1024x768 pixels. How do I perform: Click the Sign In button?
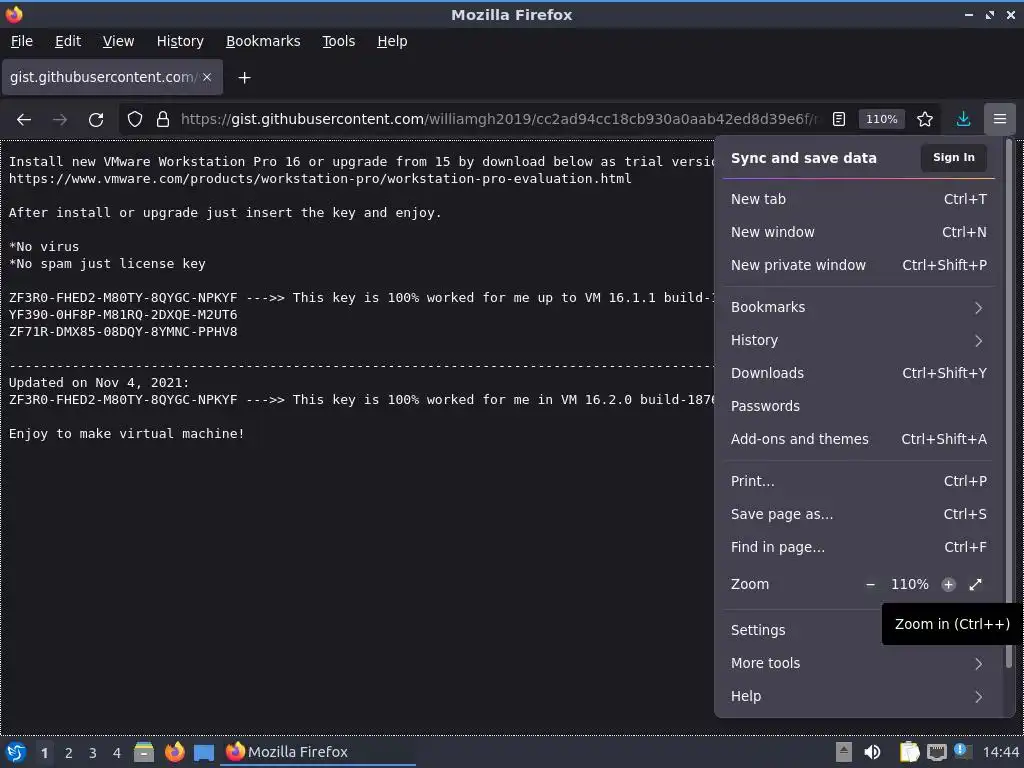(953, 157)
